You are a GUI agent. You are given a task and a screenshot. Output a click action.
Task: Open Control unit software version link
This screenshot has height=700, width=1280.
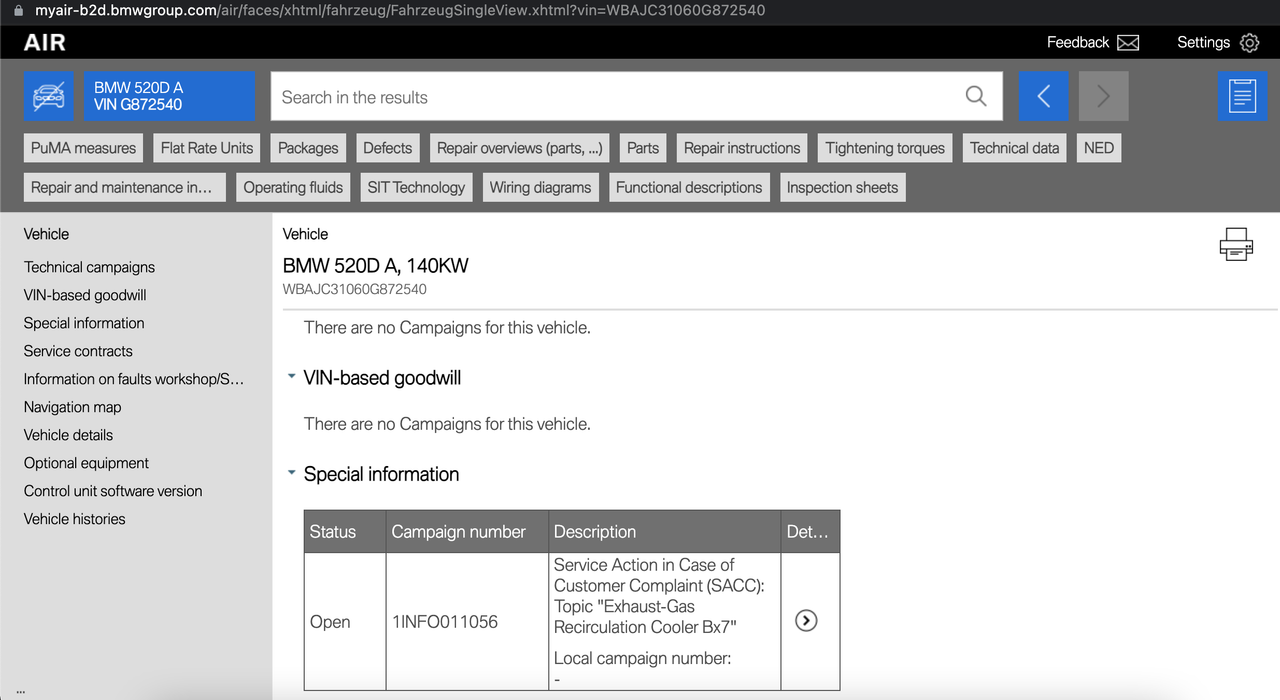point(113,491)
